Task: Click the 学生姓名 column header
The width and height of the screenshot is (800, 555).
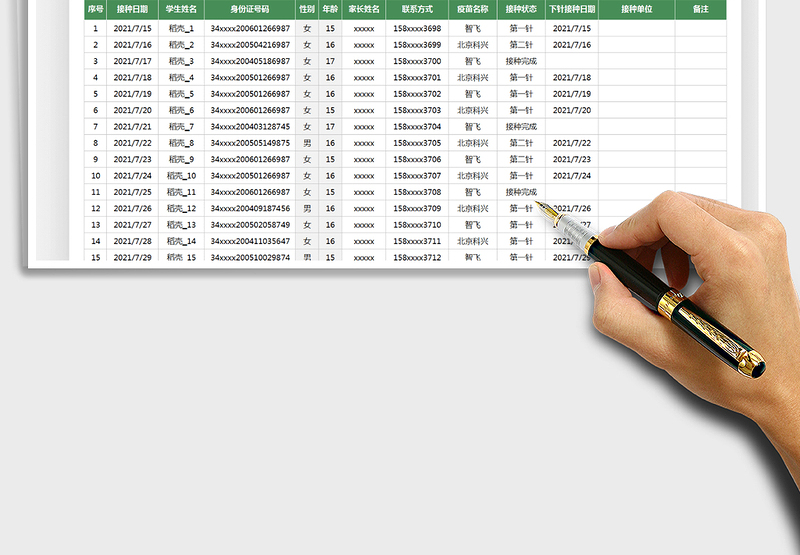Action: click(181, 9)
